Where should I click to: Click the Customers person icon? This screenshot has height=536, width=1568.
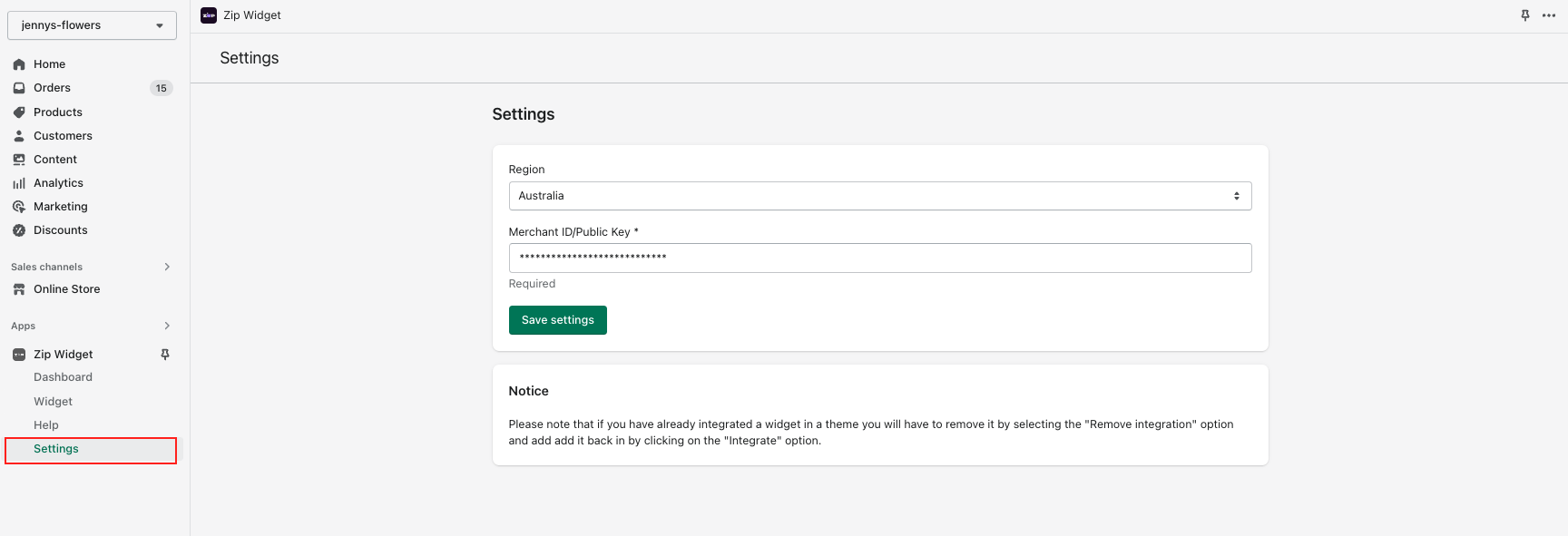(x=19, y=136)
